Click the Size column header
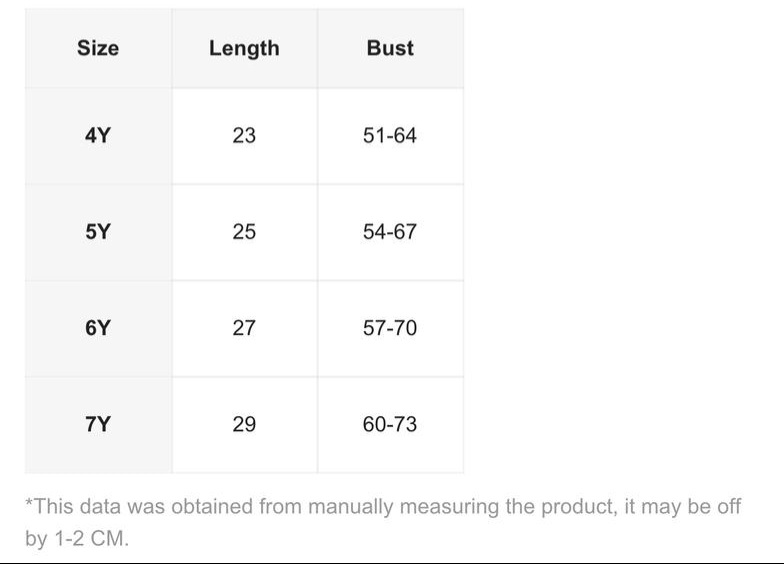This screenshot has height=564, width=784. (x=98, y=48)
